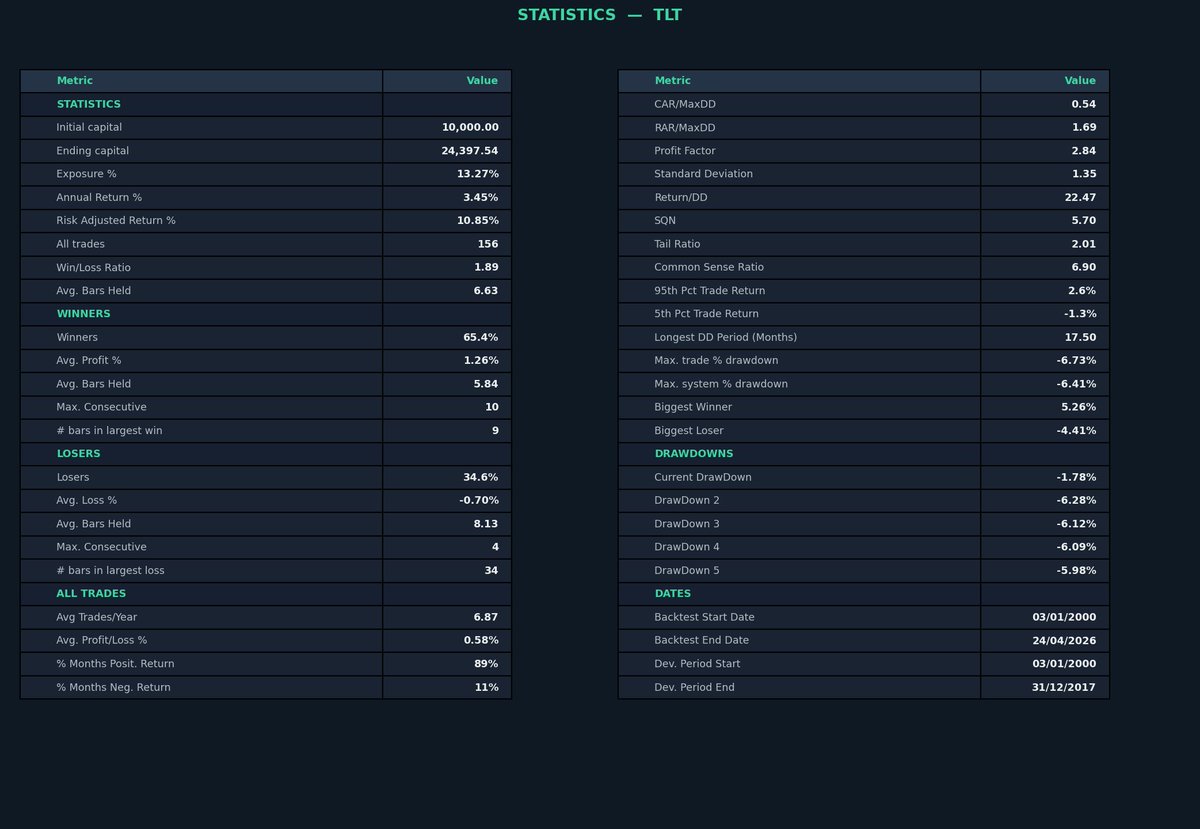Click the 6.87 trades per year value
This screenshot has width=1200, height=829.
486,618
